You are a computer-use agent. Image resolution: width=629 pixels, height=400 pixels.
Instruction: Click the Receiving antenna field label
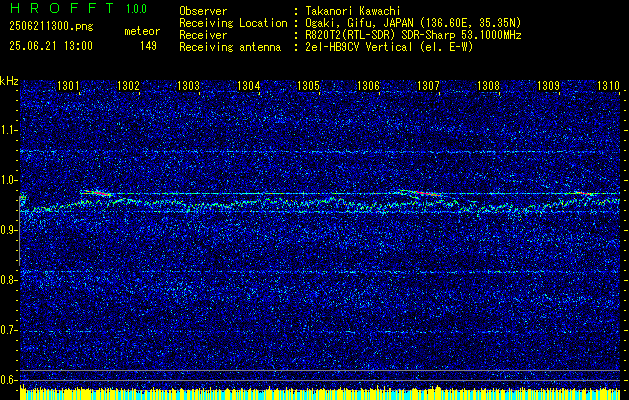point(230,47)
